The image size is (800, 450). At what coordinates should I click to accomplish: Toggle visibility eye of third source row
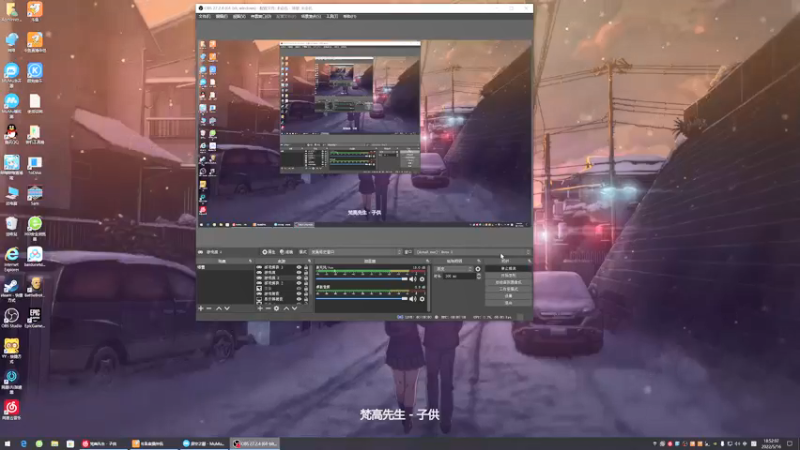click(299, 278)
